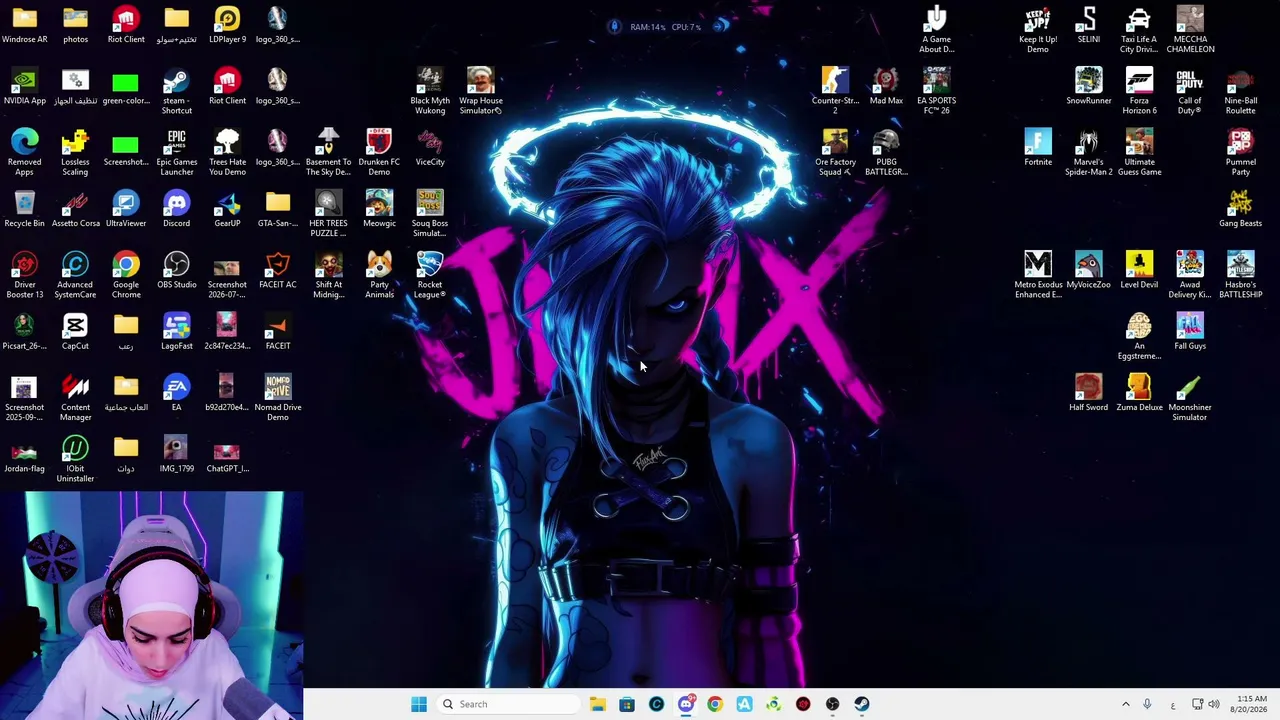The width and height of the screenshot is (1280, 720).
Task: Open File Explorer from the taskbar
Action: (x=598, y=704)
